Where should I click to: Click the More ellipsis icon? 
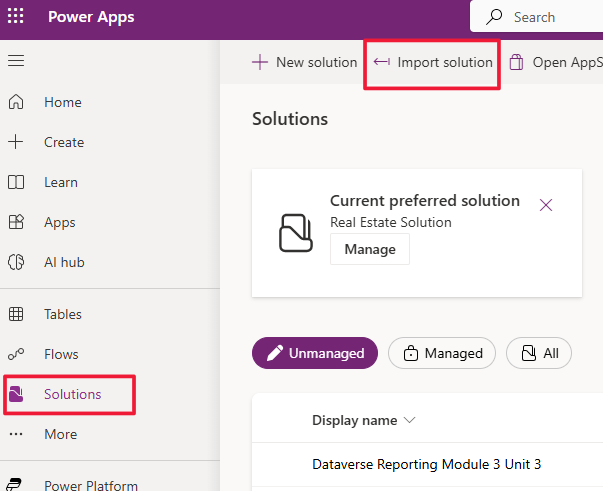pyautogui.click(x=16, y=434)
